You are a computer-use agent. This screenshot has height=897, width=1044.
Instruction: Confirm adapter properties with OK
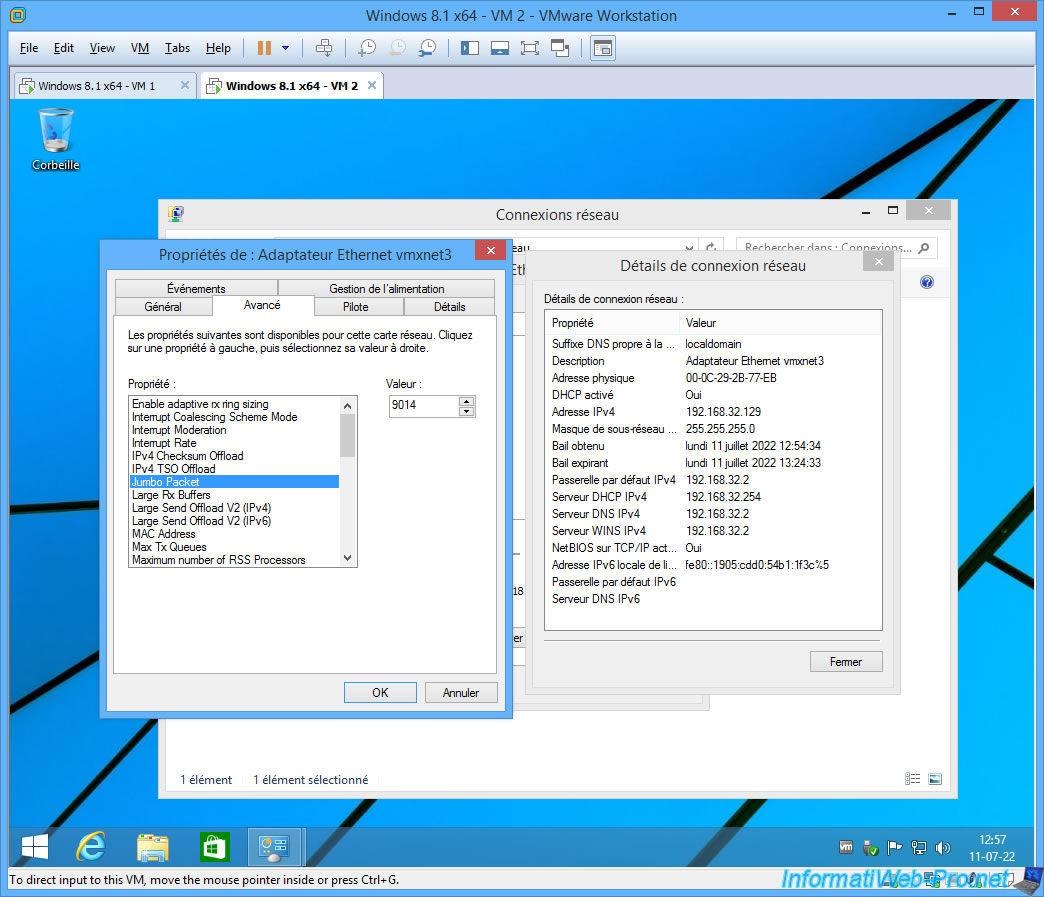[x=380, y=693]
